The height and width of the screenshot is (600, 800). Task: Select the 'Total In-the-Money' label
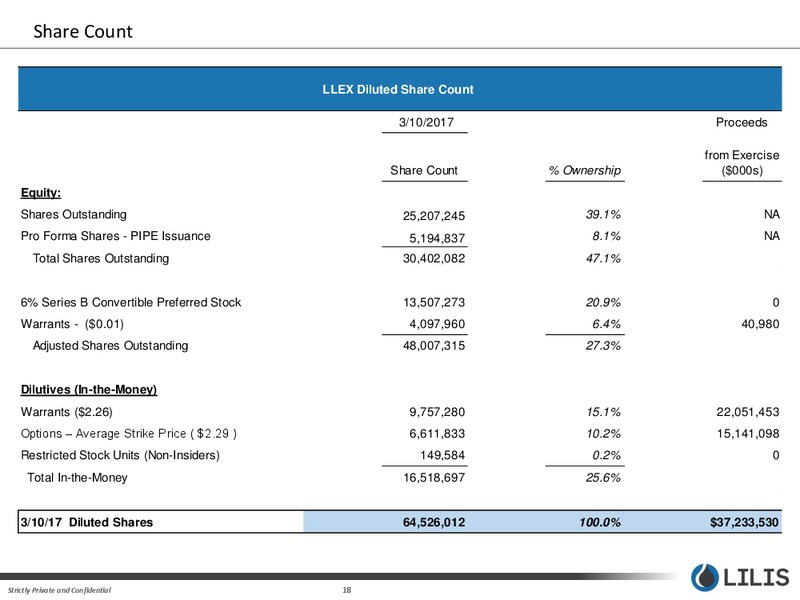77,478
